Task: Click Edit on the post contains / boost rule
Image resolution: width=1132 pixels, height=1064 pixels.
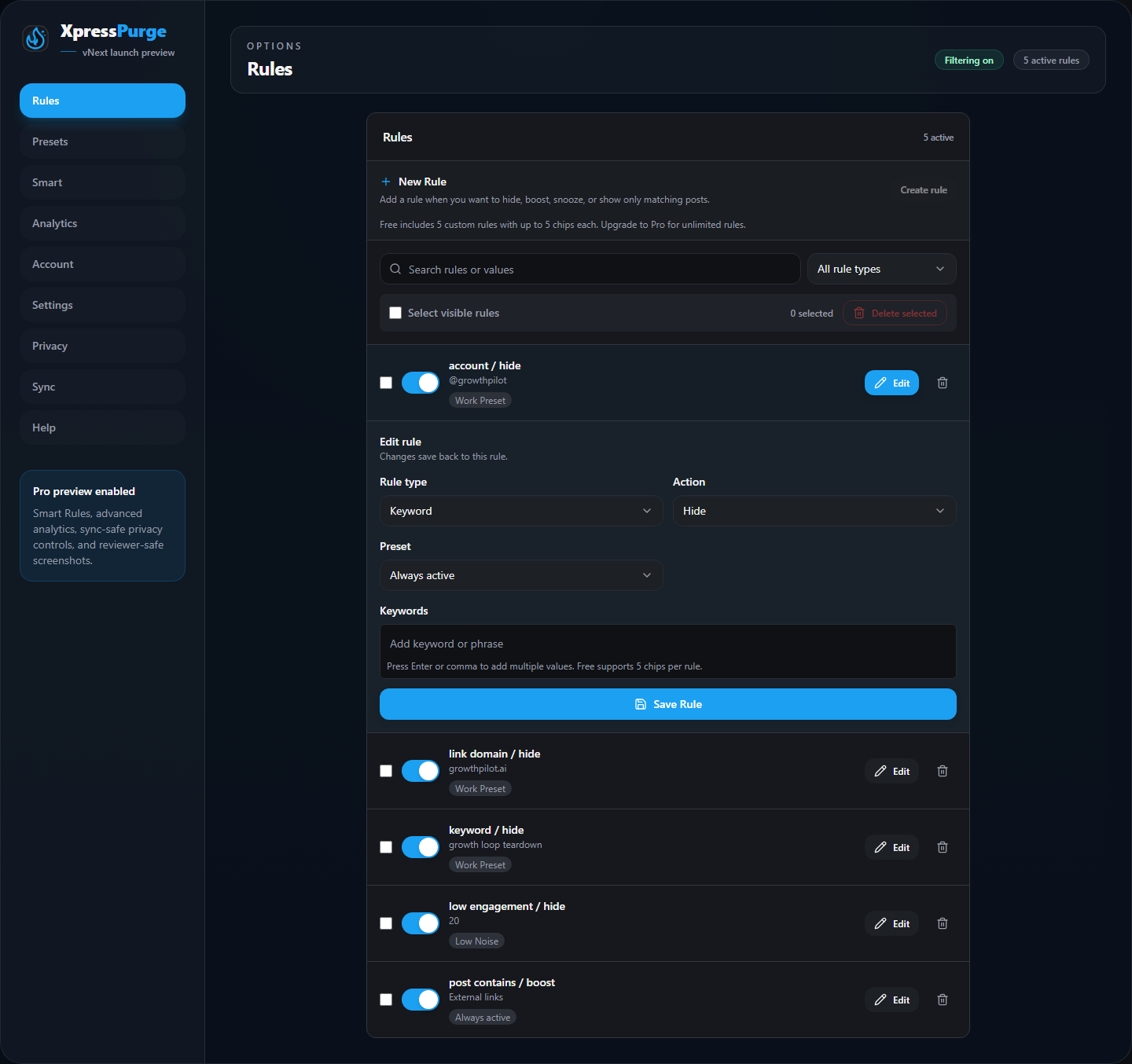Action: [x=891, y=1000]
